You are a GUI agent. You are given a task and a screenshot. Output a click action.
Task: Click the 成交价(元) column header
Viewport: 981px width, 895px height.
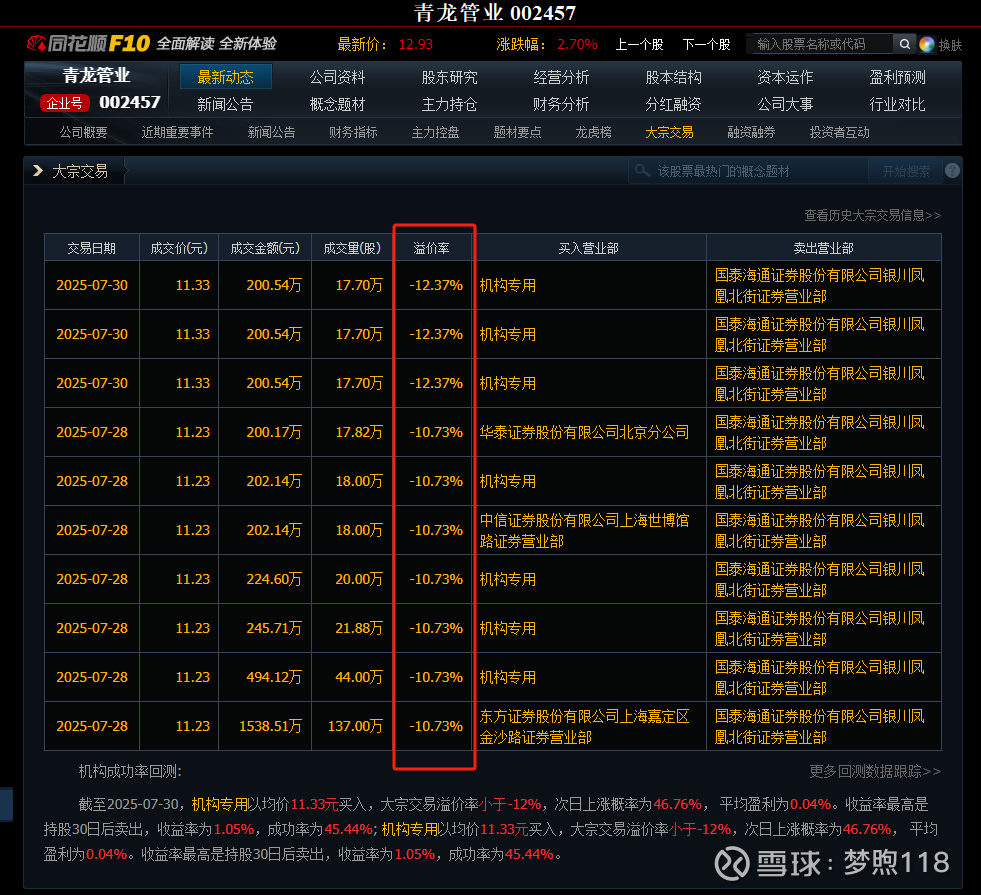click(x=179, y=248)
